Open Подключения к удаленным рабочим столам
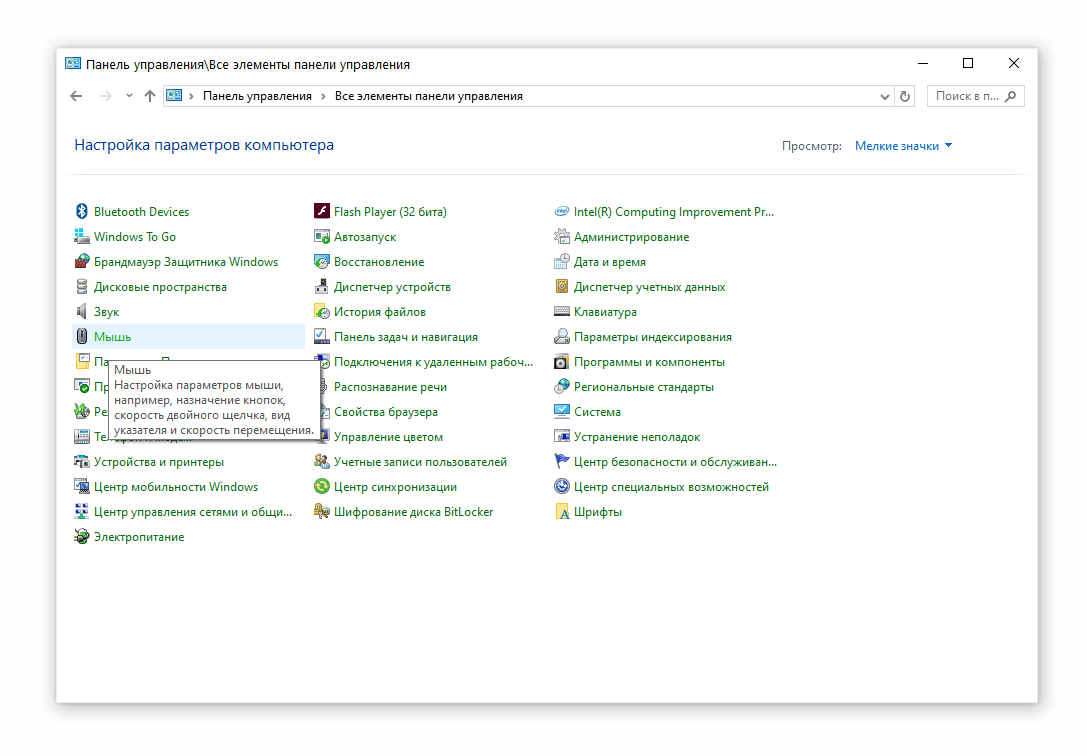This screenshot has width=1087, height=756. (x=433, y=362)
